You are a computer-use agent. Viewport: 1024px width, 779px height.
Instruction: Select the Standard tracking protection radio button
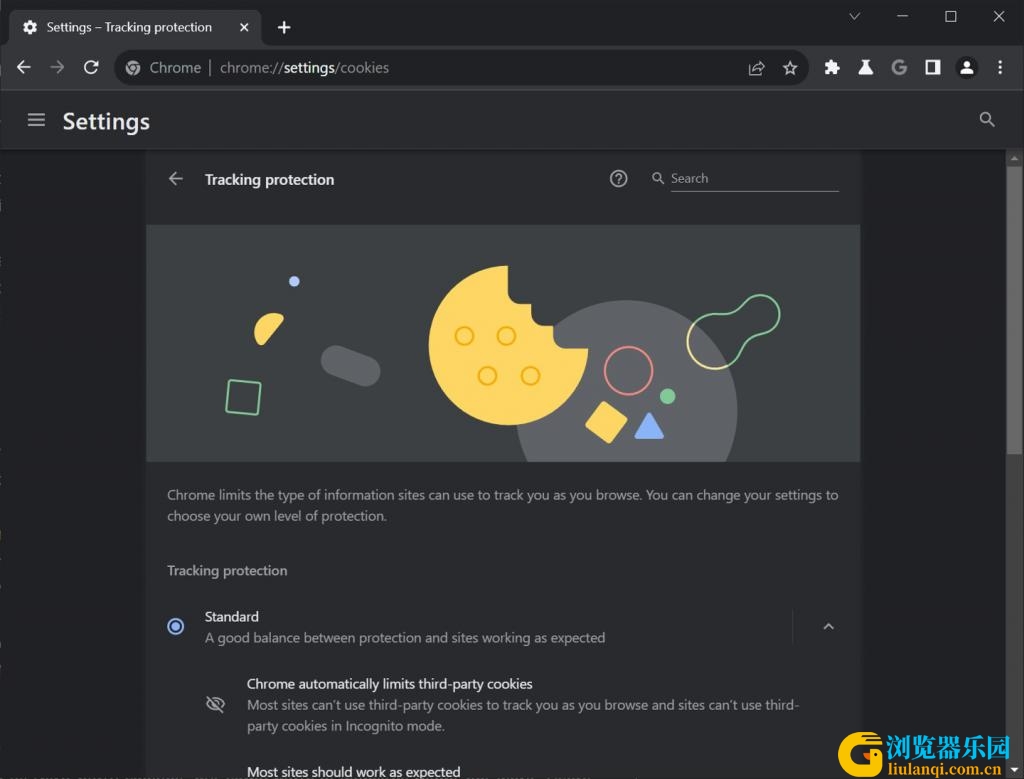[176, 627]
